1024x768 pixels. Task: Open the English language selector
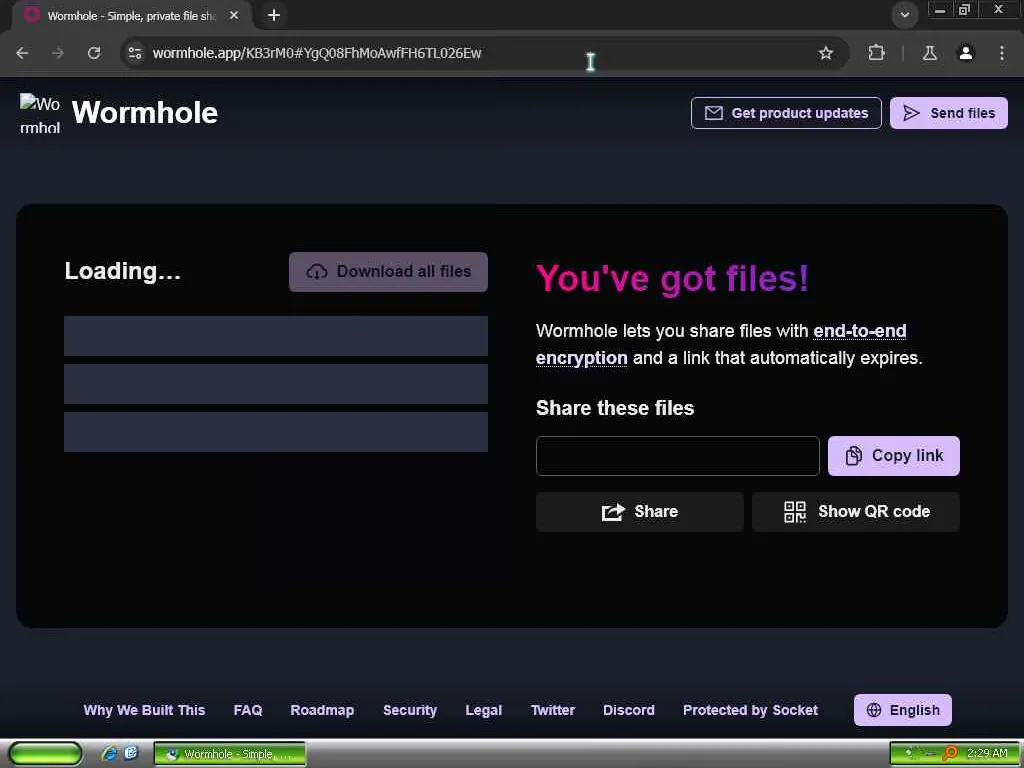(x=903, y=710)
